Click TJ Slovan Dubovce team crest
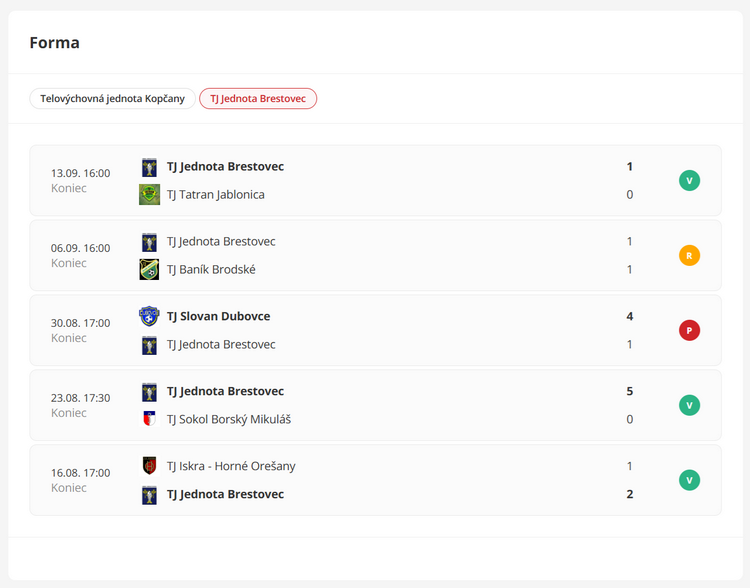 (149, 316)
